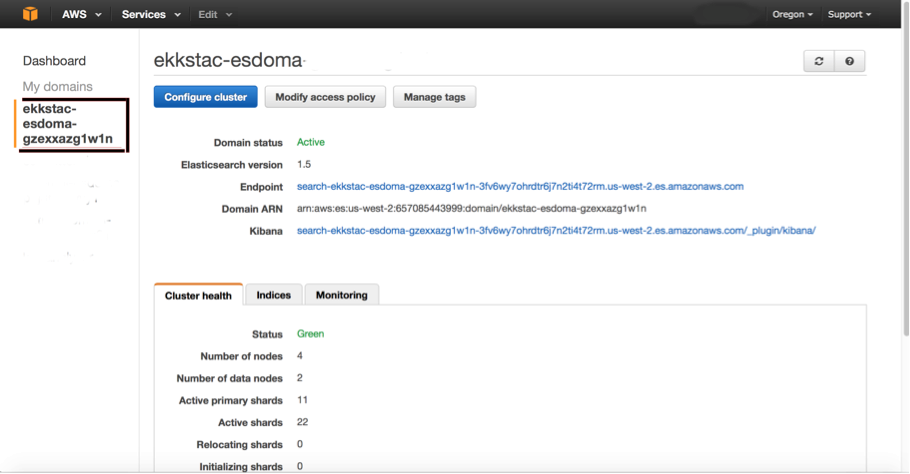Open the Edit dropdown
Viewport: 910px width, 474px height.
pyautogui.click(x=215, y=15)
